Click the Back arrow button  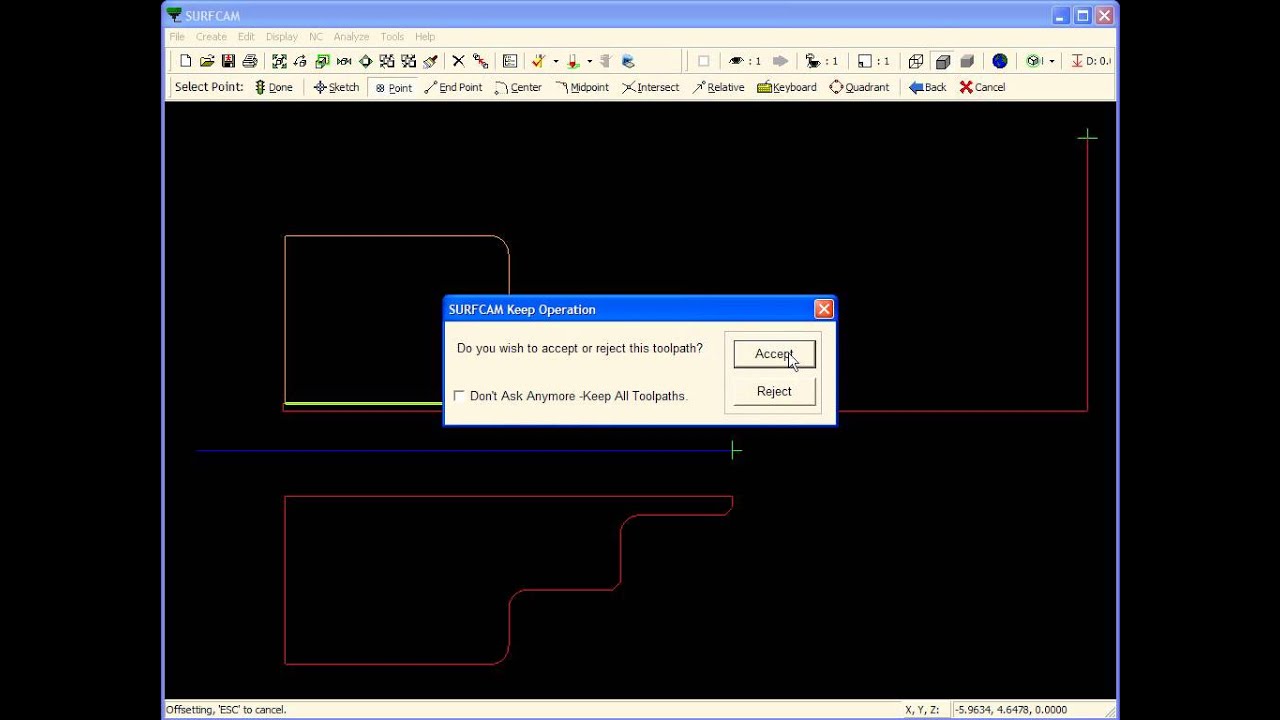[927, 87]
